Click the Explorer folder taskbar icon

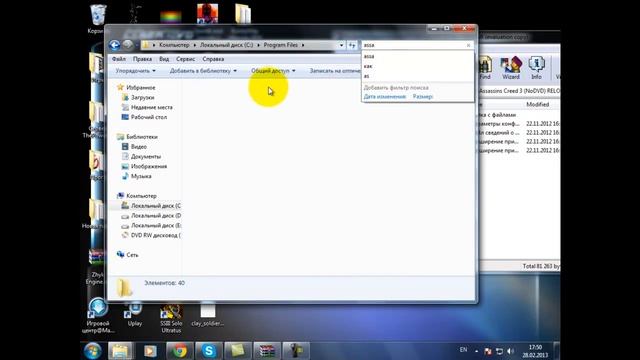pyautogui.click(x=120, y=351)
